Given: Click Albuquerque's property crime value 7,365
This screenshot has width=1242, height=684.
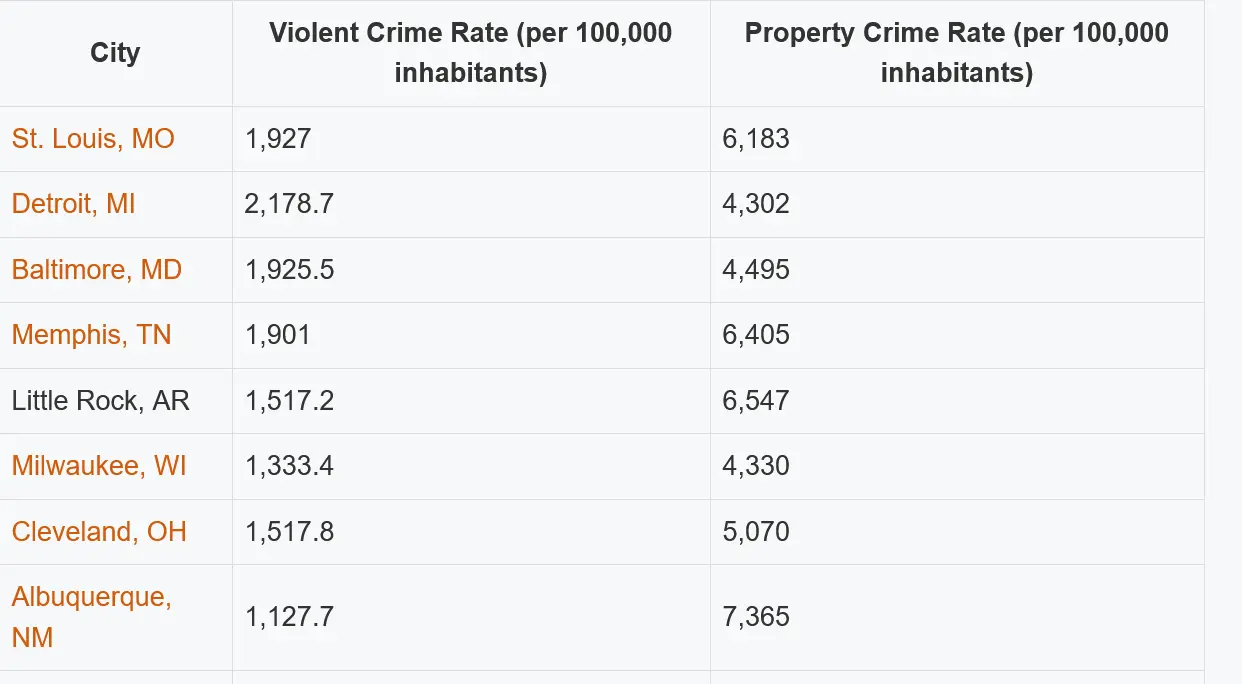Looking at the screenshot, I should tap(756, 617).
